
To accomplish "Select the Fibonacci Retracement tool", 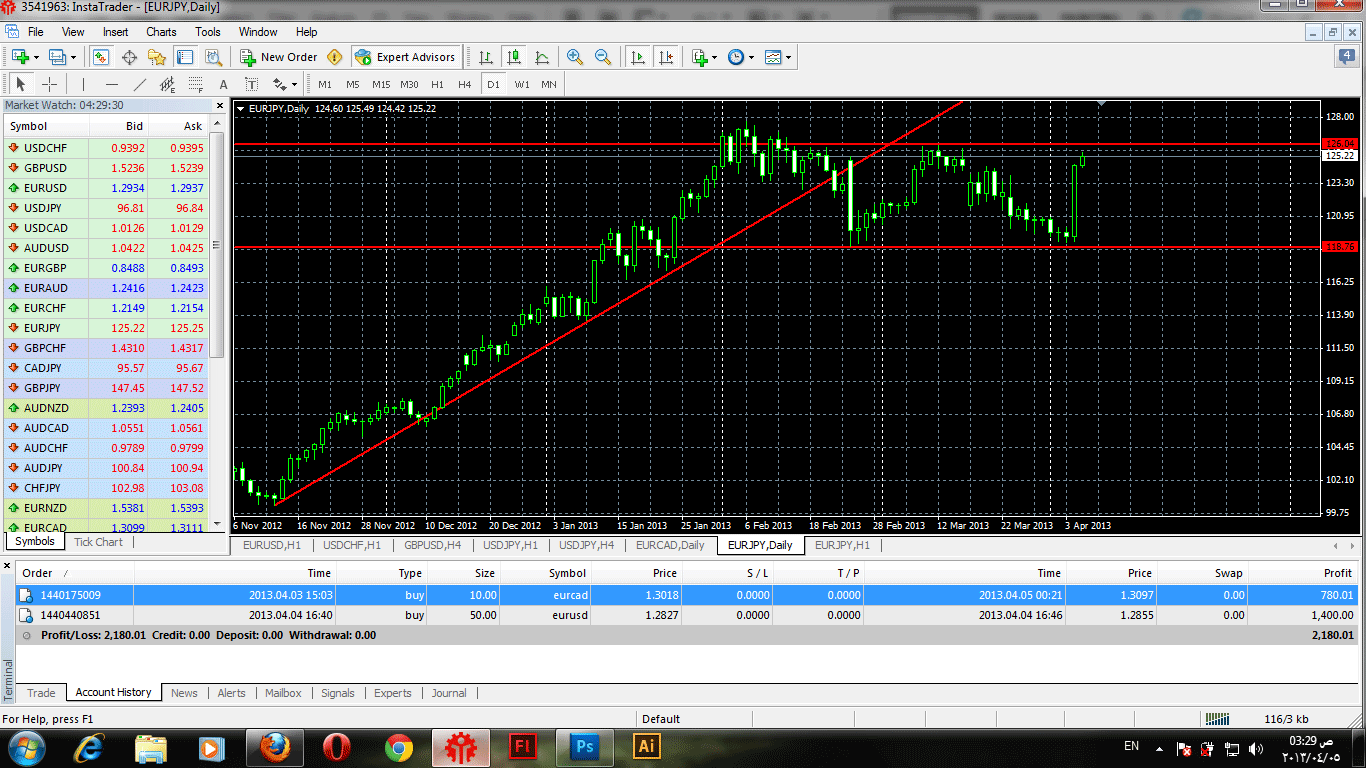I will (x=196, y=84).
